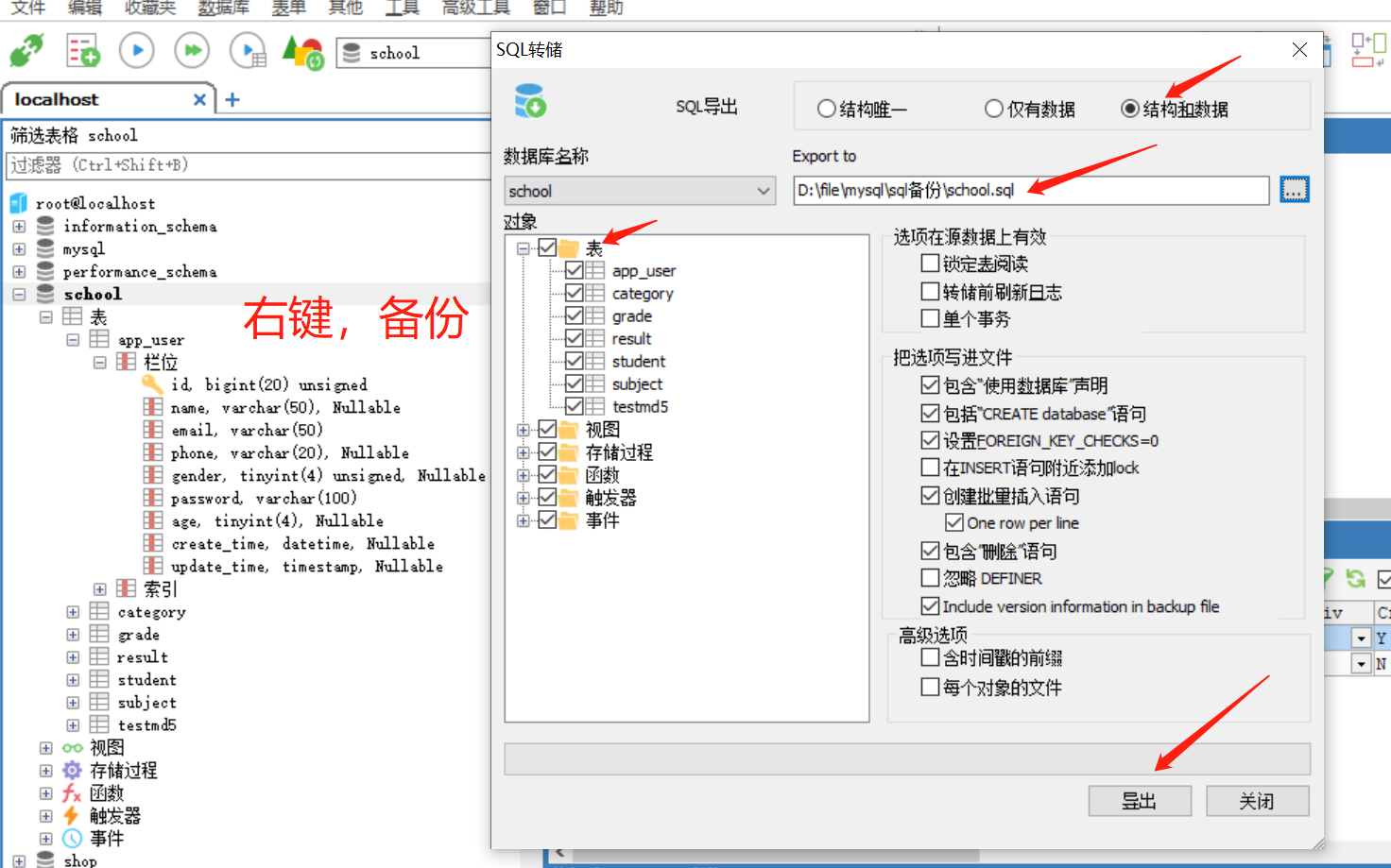
Task: Click the export progress bar
Action: pos(907,758)
